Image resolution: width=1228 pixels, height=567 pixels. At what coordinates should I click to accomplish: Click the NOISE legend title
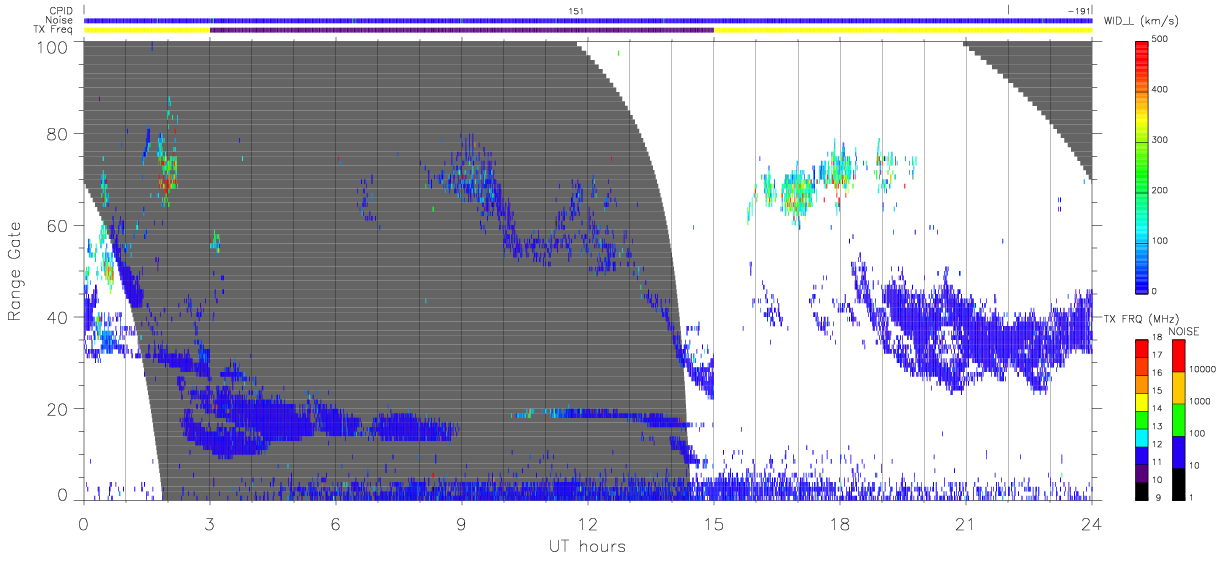[1185, 330]
